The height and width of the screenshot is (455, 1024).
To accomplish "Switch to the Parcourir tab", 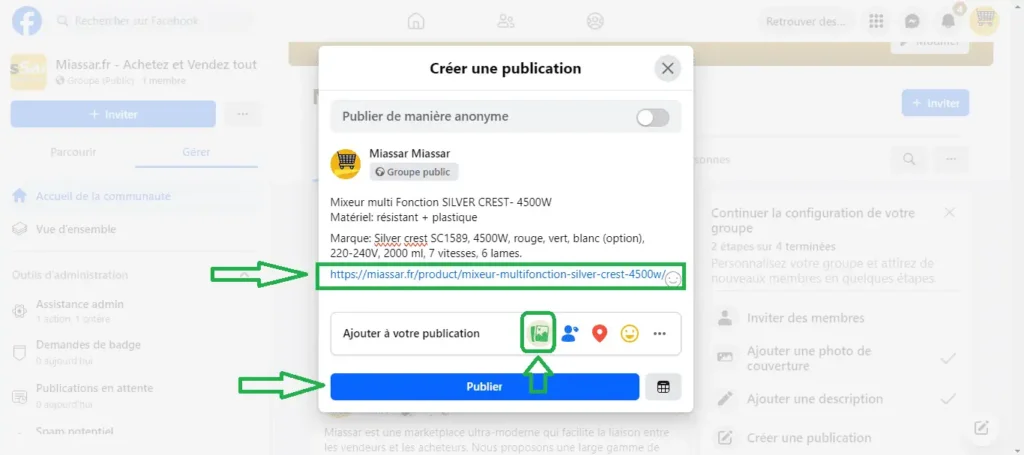I will click(x=73, y=152).
